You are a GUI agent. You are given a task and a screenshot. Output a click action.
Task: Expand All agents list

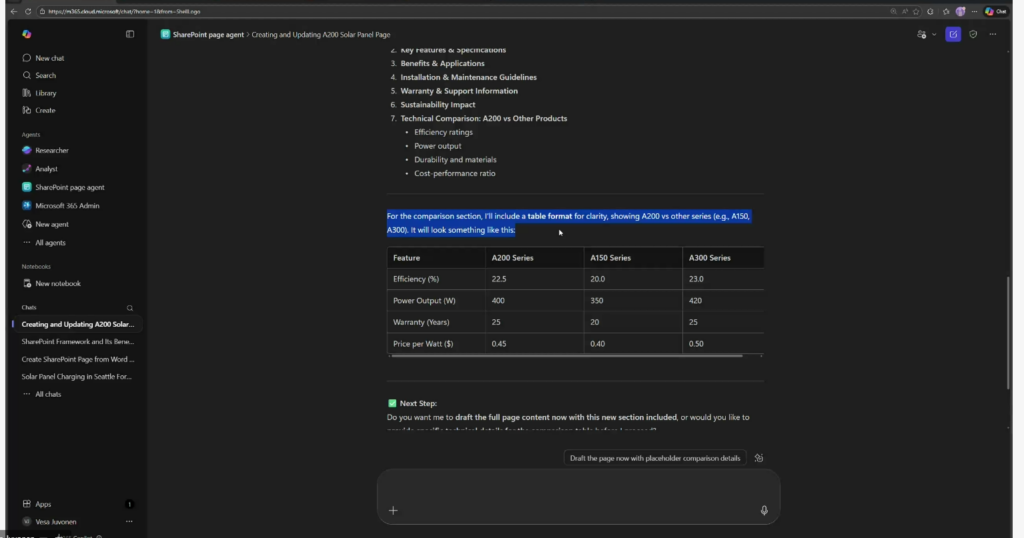[50, 243]
